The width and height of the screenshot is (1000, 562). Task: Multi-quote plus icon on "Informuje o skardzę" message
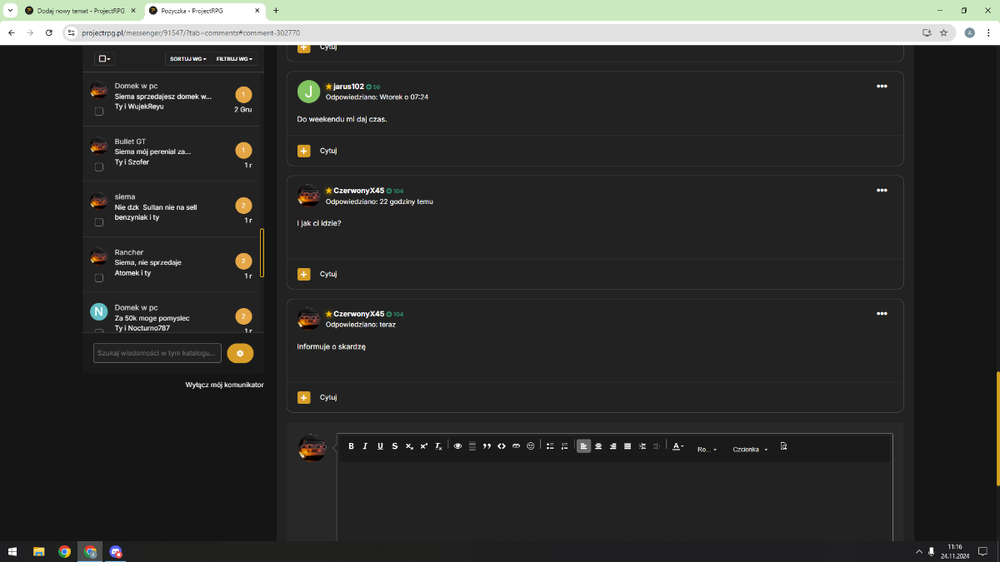304,397
